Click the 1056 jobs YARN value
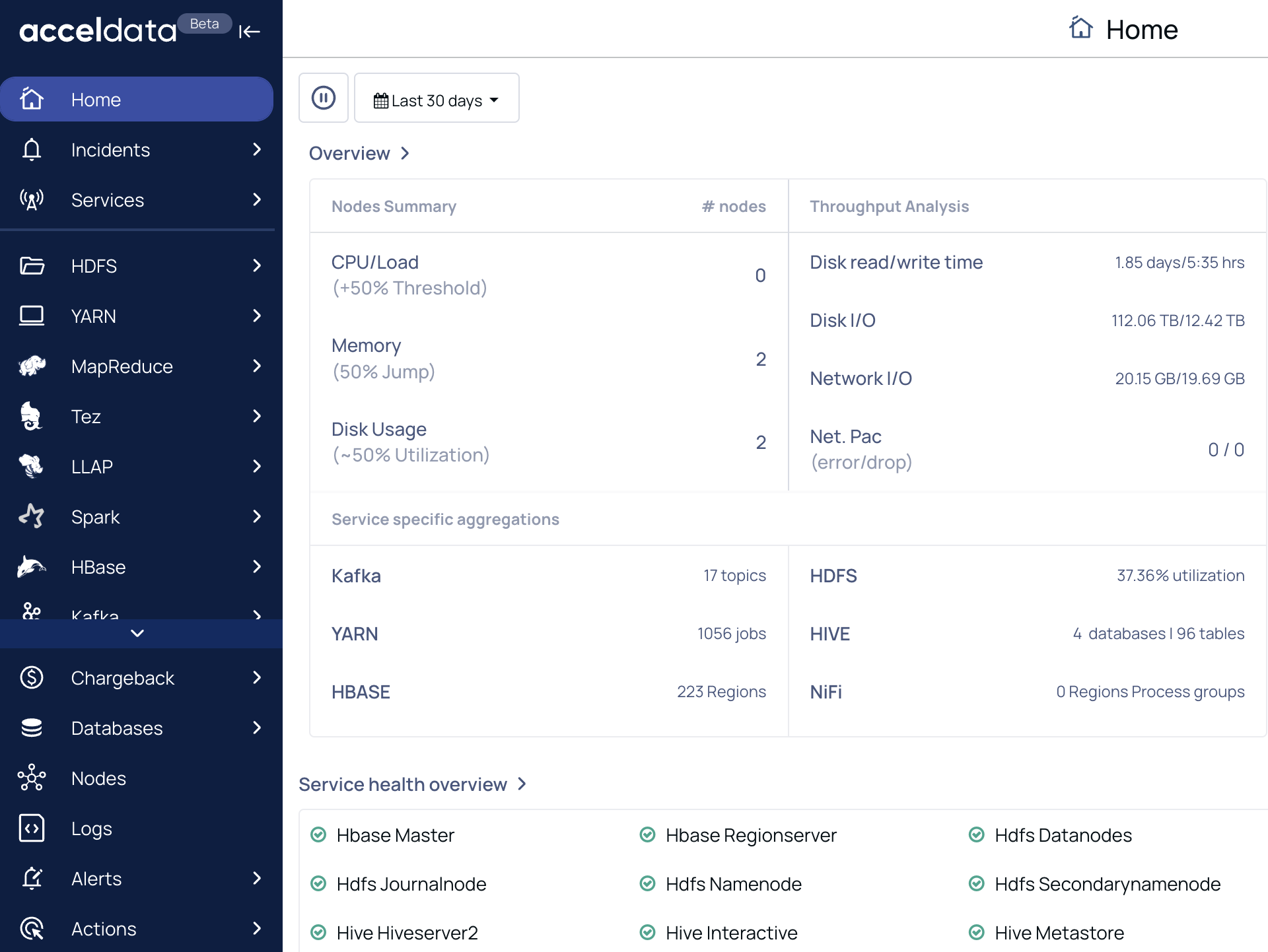 (x=732, y=634)
